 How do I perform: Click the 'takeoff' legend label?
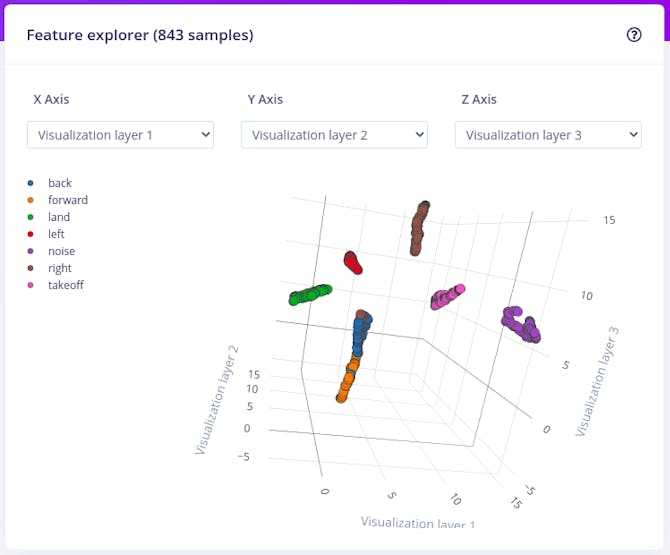66,285
